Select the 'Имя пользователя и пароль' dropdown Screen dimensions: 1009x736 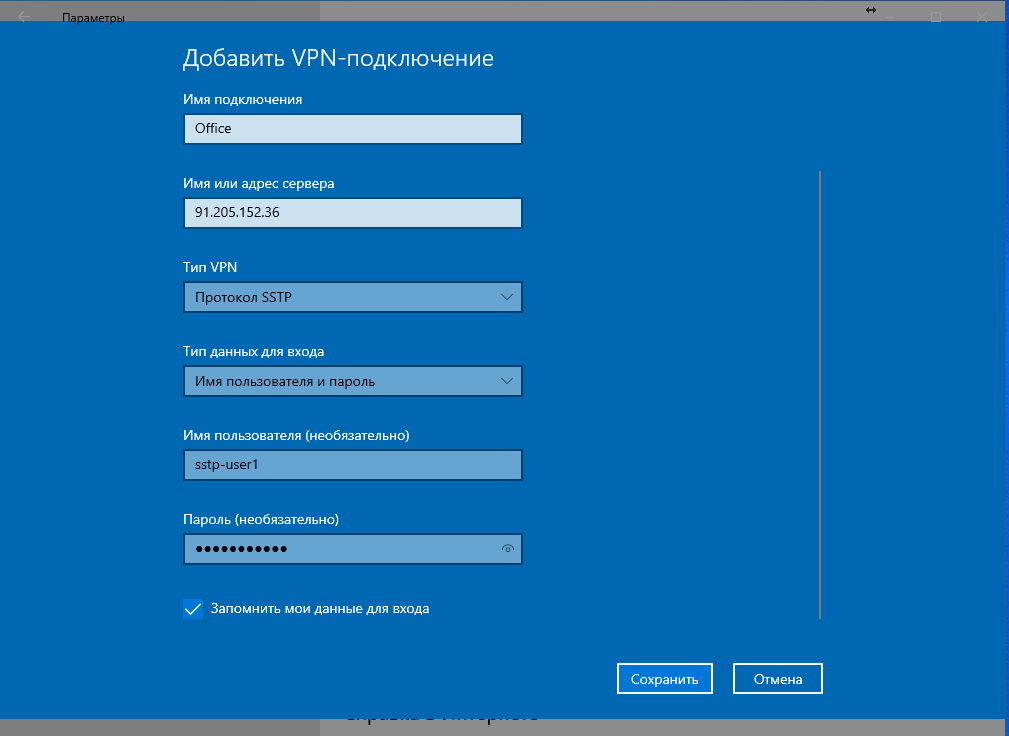click(353, 381)
